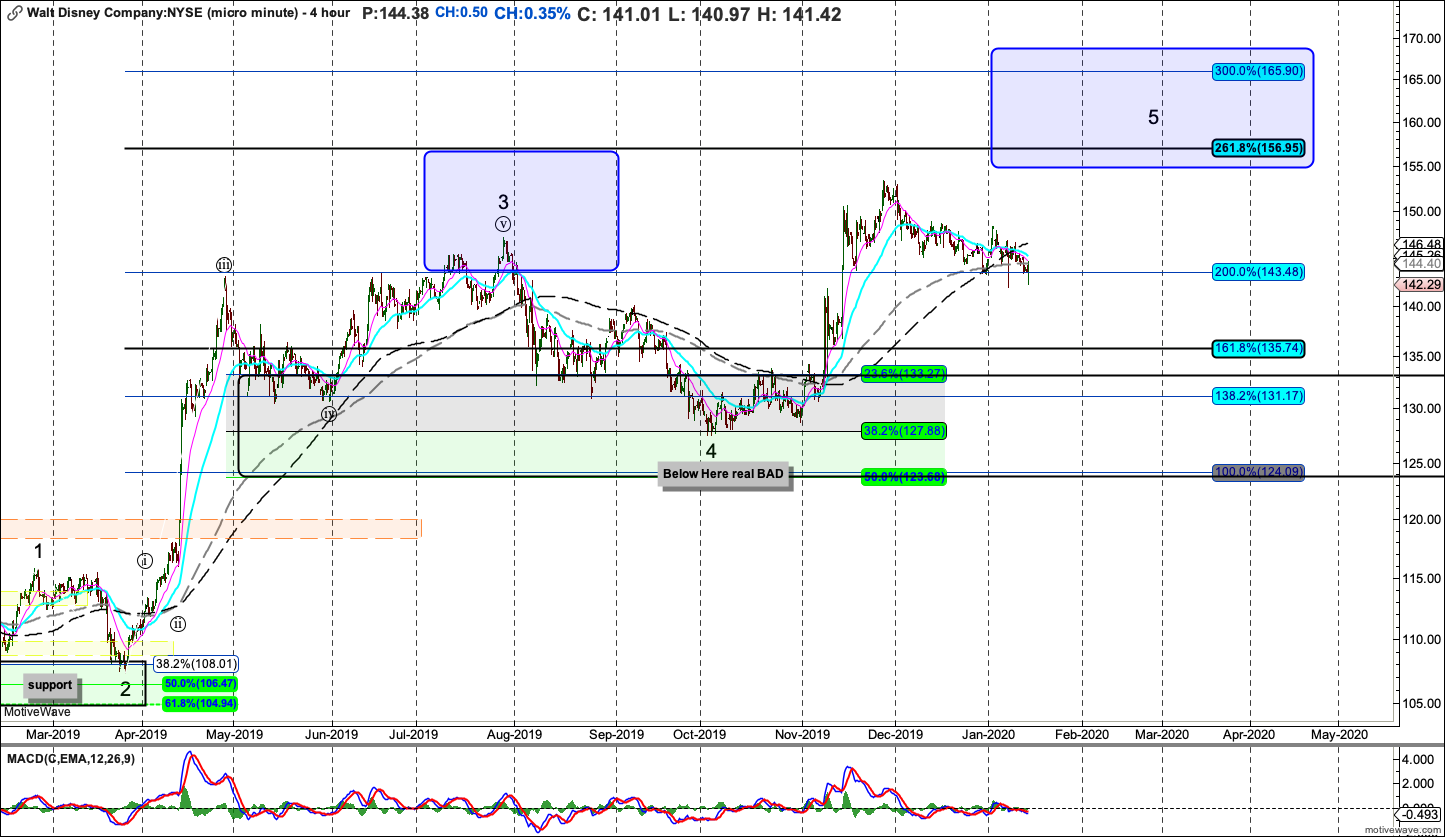The height and width of the screenshot is (837, 1445).
Task: Click the 146.48 price axis tag
Action: (x=1418, y=244)
